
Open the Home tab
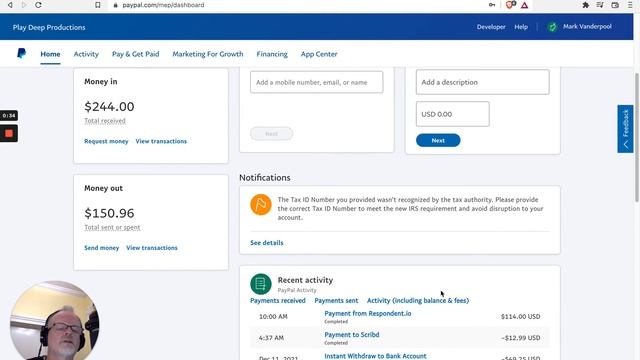50,54
